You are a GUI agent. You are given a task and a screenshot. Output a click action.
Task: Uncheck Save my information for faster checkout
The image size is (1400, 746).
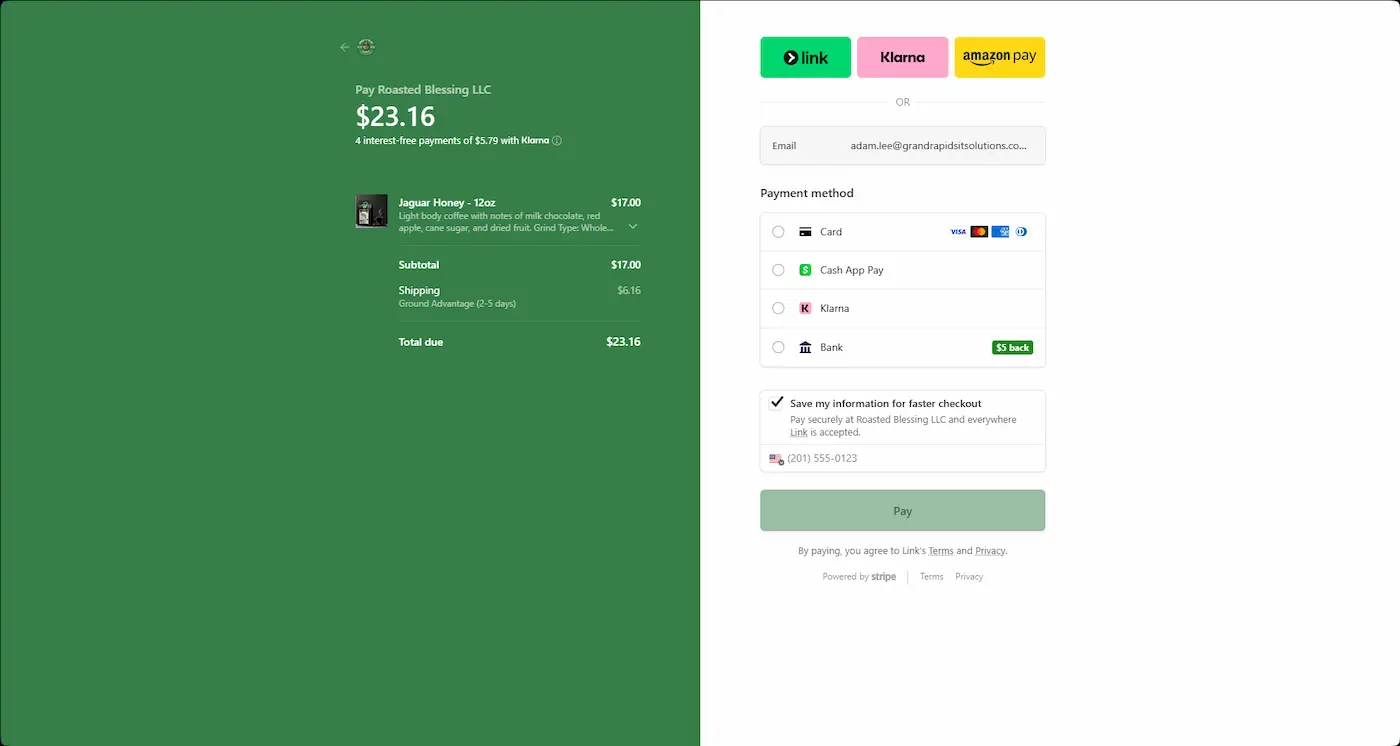(x=776, y=403)
